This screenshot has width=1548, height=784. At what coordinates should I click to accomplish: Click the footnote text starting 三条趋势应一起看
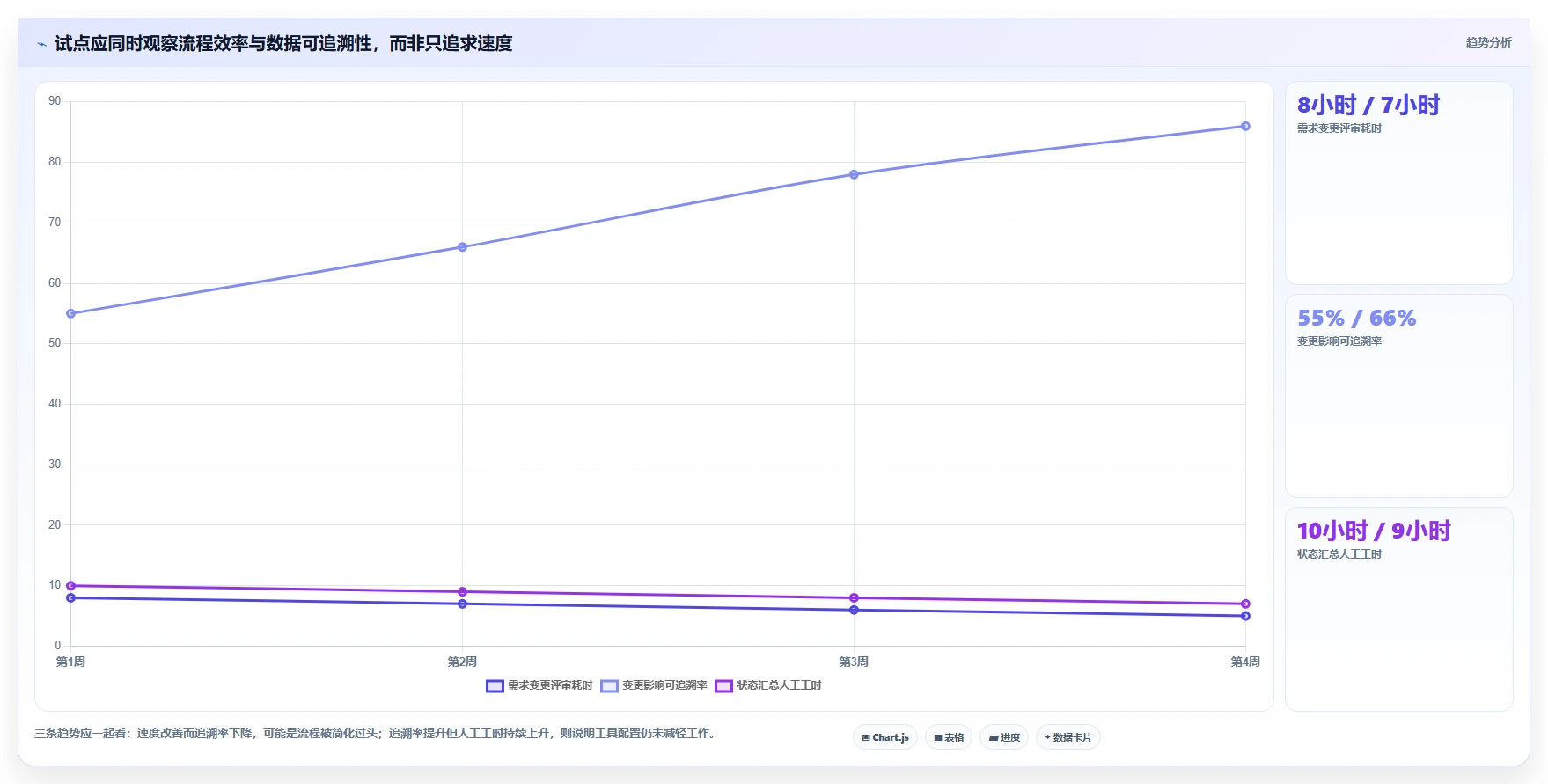click(x=377, y=733)
